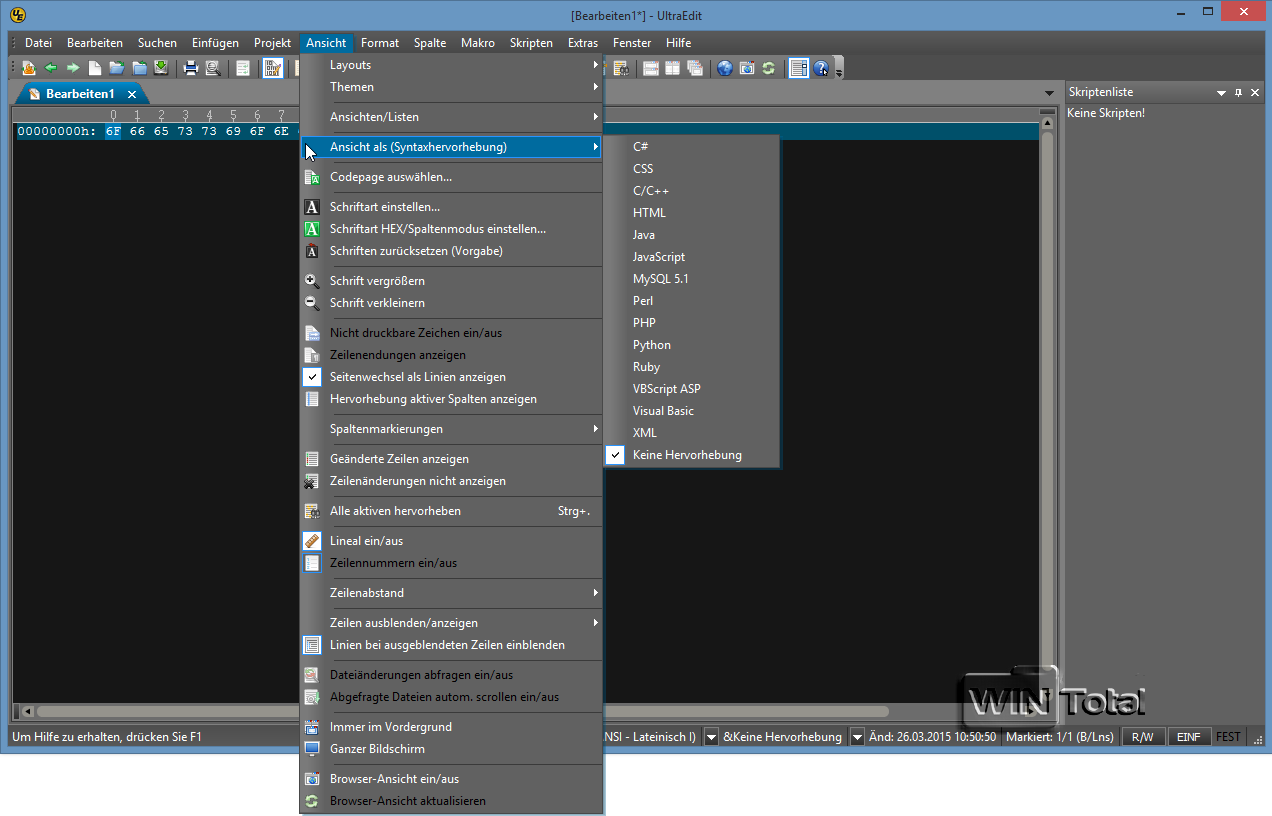Image resolution: width=1272 pixels, height=816 pixels.
Task: Open the Skriptenliste panel dropdown arrow
Action: [x=1221, y=92]
